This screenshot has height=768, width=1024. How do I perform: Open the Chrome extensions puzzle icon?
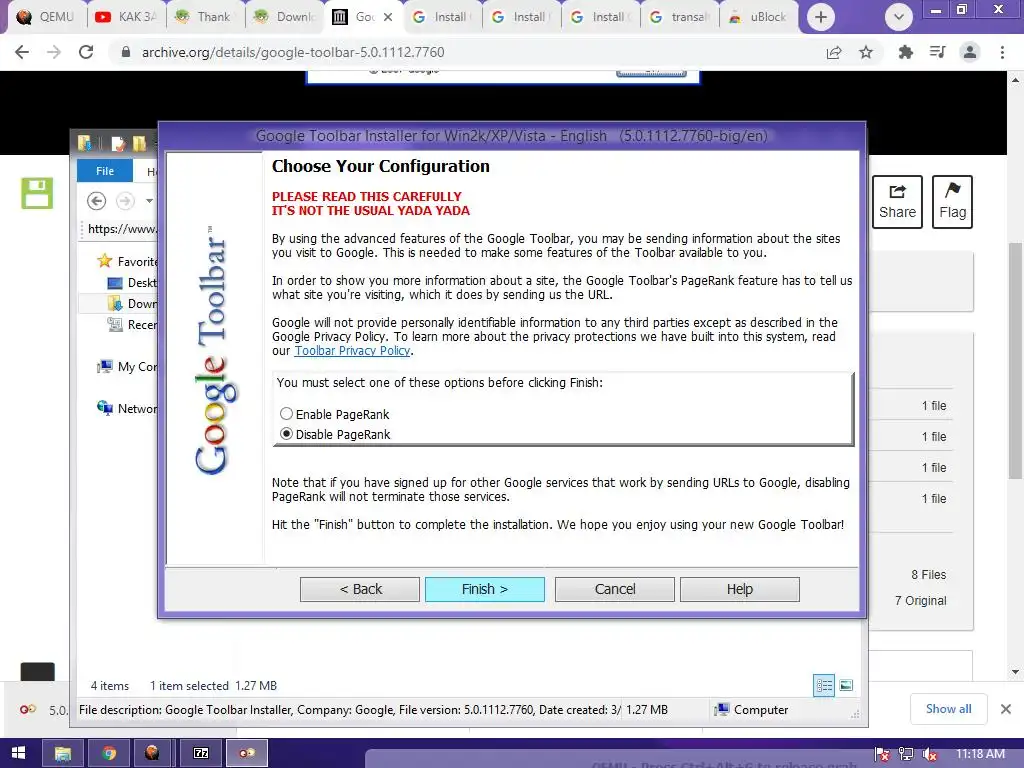pyautogui.click(x=905, y=52)
